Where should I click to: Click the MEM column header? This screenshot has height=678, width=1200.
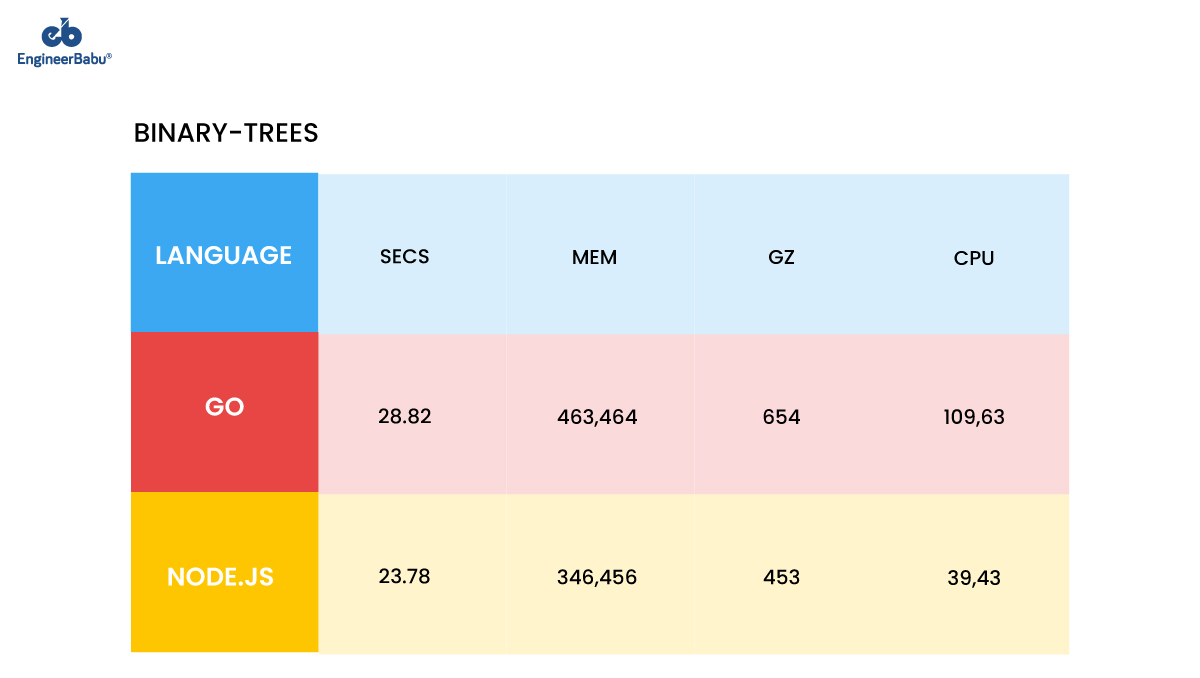coord(595,257)
